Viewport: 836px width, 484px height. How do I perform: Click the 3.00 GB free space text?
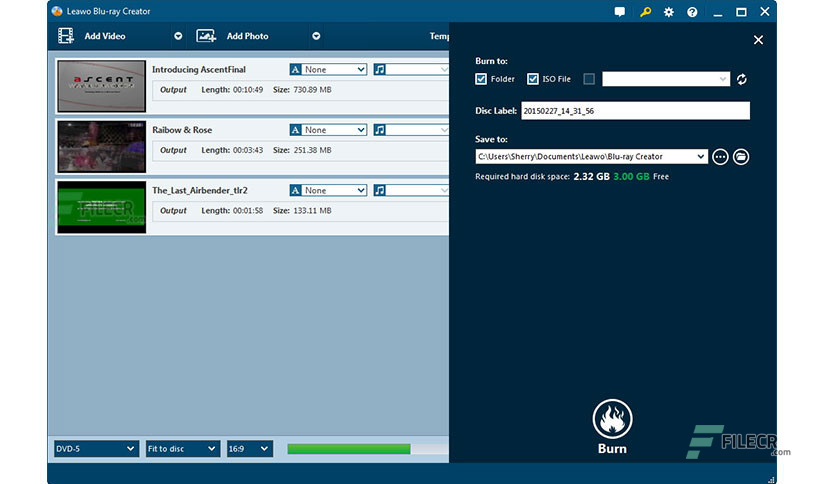[631, 176]
